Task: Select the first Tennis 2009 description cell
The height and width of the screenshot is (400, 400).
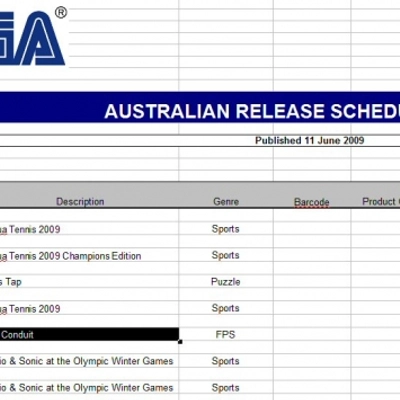Action: click(89, 229)
